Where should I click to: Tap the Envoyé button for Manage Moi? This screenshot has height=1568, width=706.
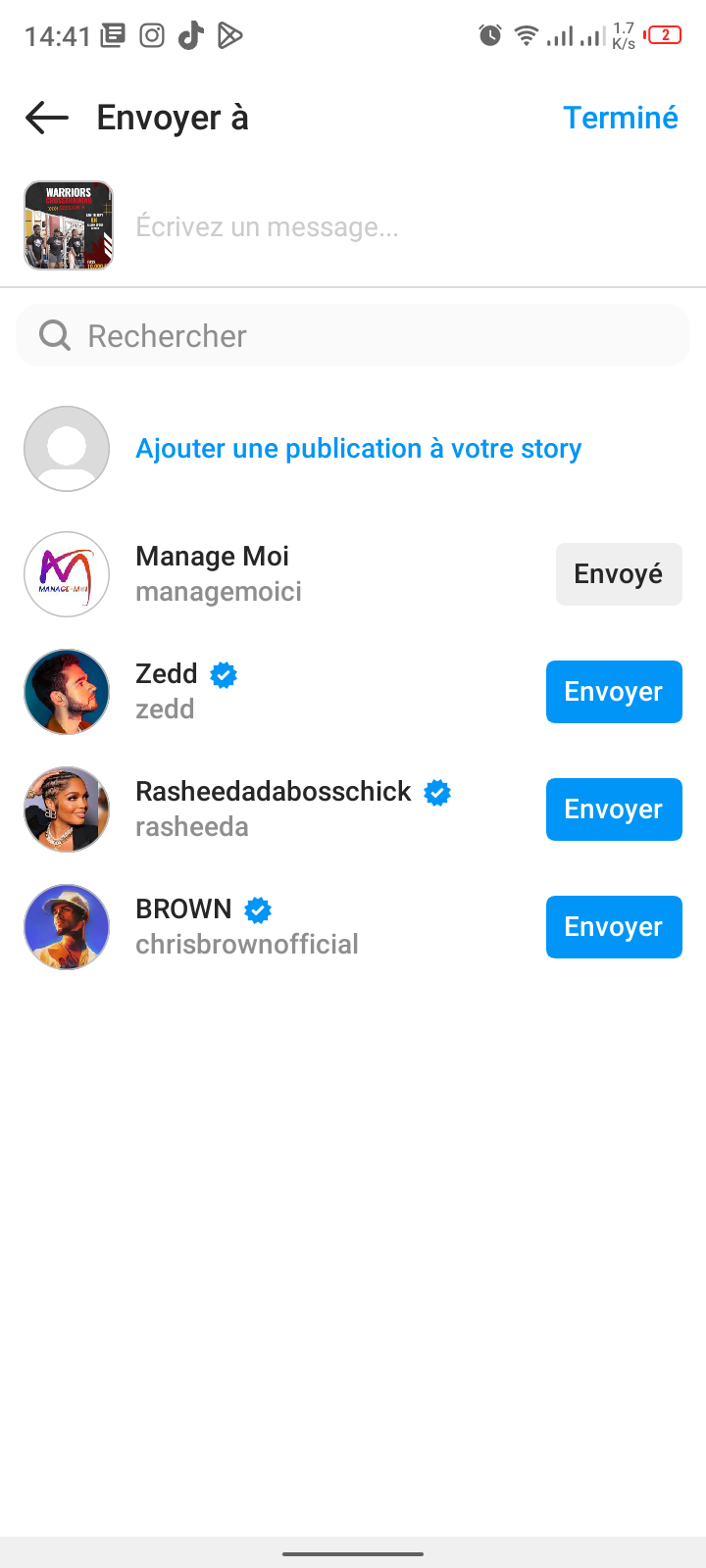click(618, 574)
